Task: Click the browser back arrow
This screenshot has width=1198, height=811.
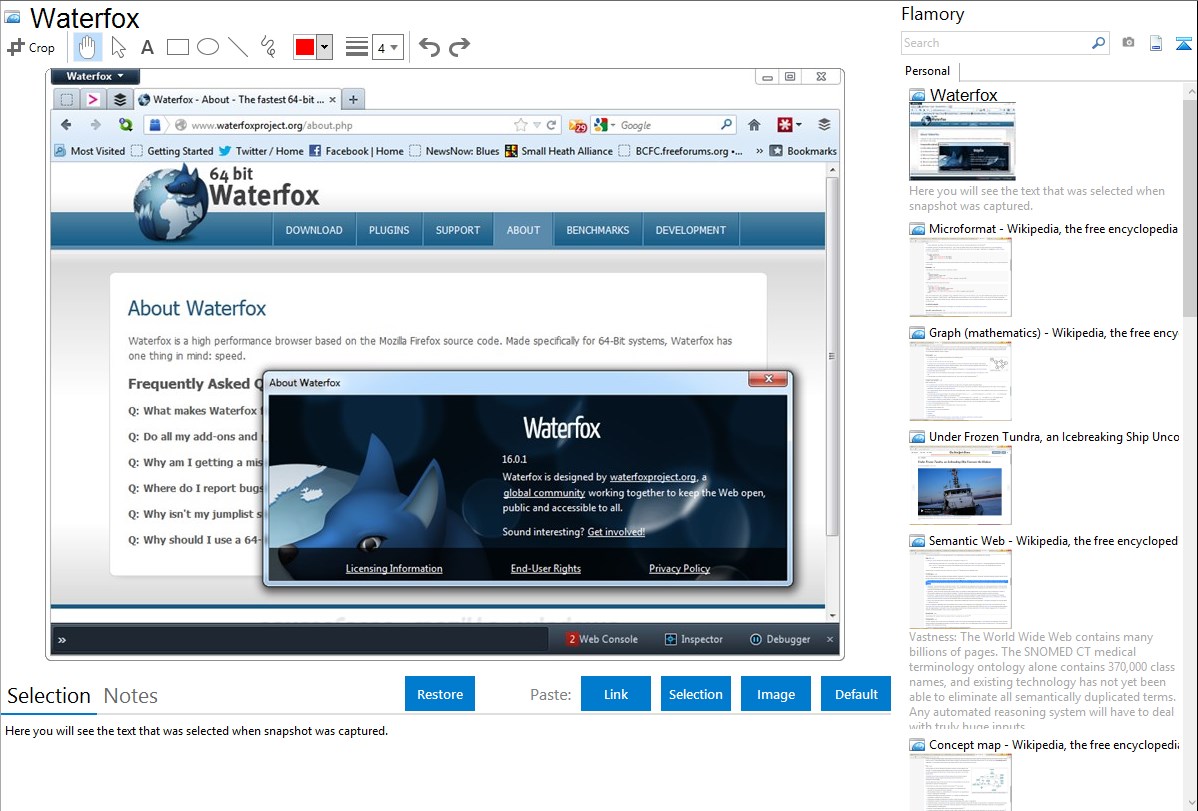Action: [66, 125]
